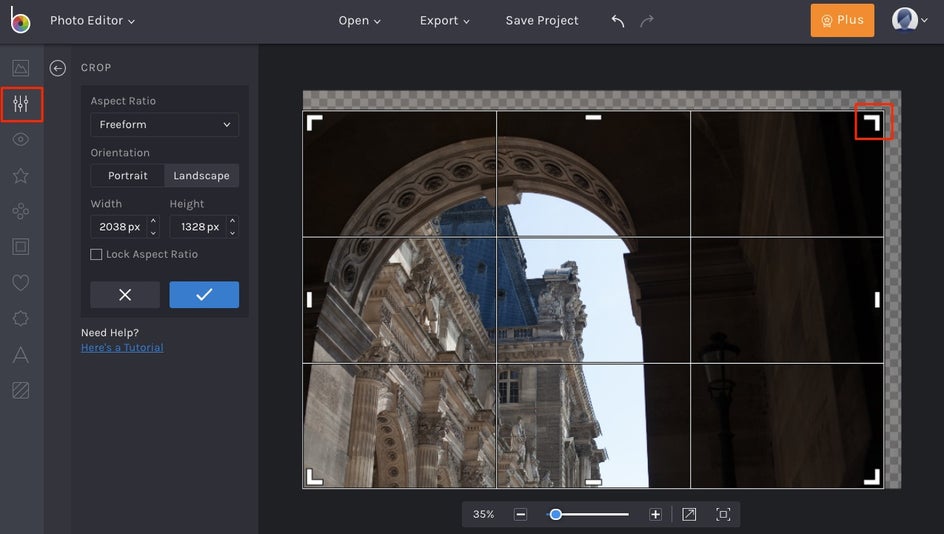Expand the Aspect Ratio Freeform dropdown
The image size is (944, 534).
coord(164,125)
